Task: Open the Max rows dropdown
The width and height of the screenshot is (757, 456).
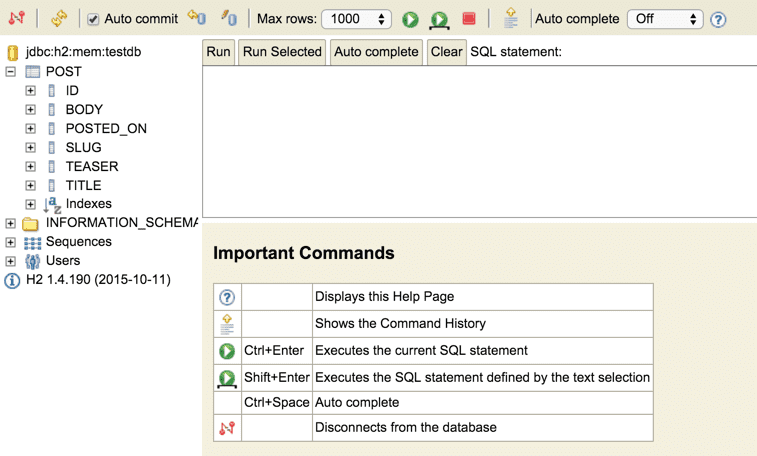Action: point(356,19)
